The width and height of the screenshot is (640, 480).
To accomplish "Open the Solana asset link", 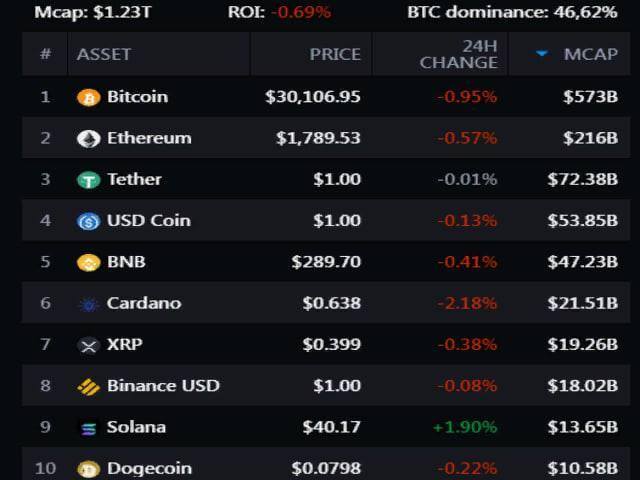I will [136, 427].
